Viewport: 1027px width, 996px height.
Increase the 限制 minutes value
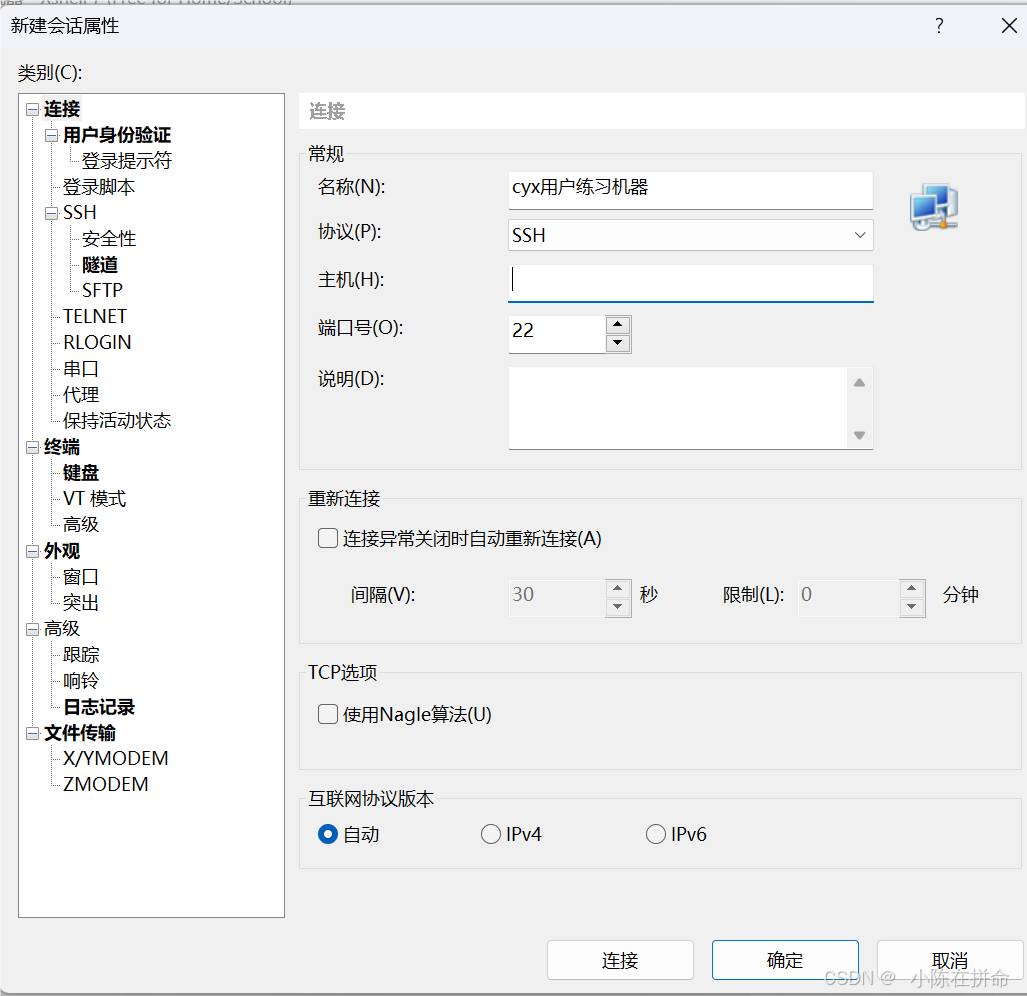pyautogui.click(x=912, y=588)
